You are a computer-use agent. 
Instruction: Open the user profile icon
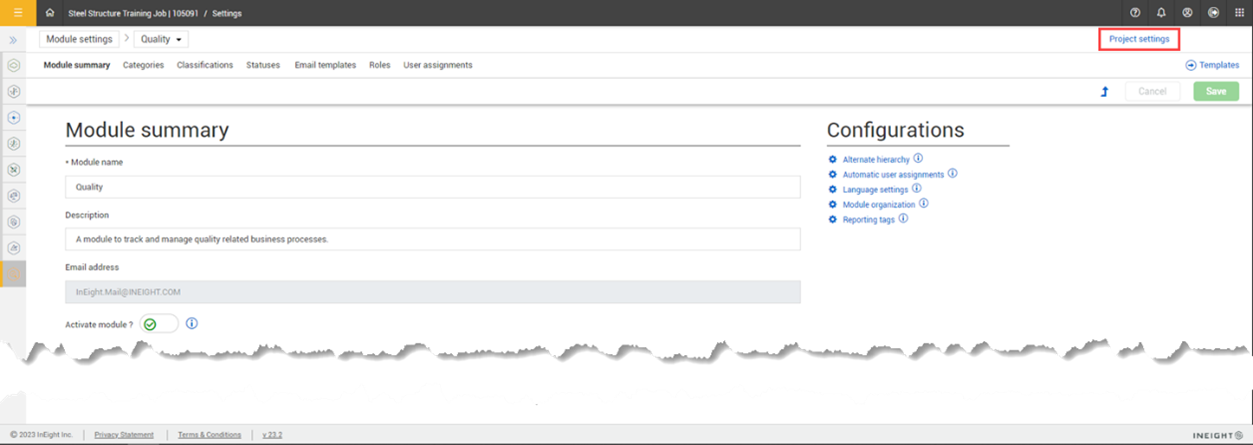tap(1187, 13)
